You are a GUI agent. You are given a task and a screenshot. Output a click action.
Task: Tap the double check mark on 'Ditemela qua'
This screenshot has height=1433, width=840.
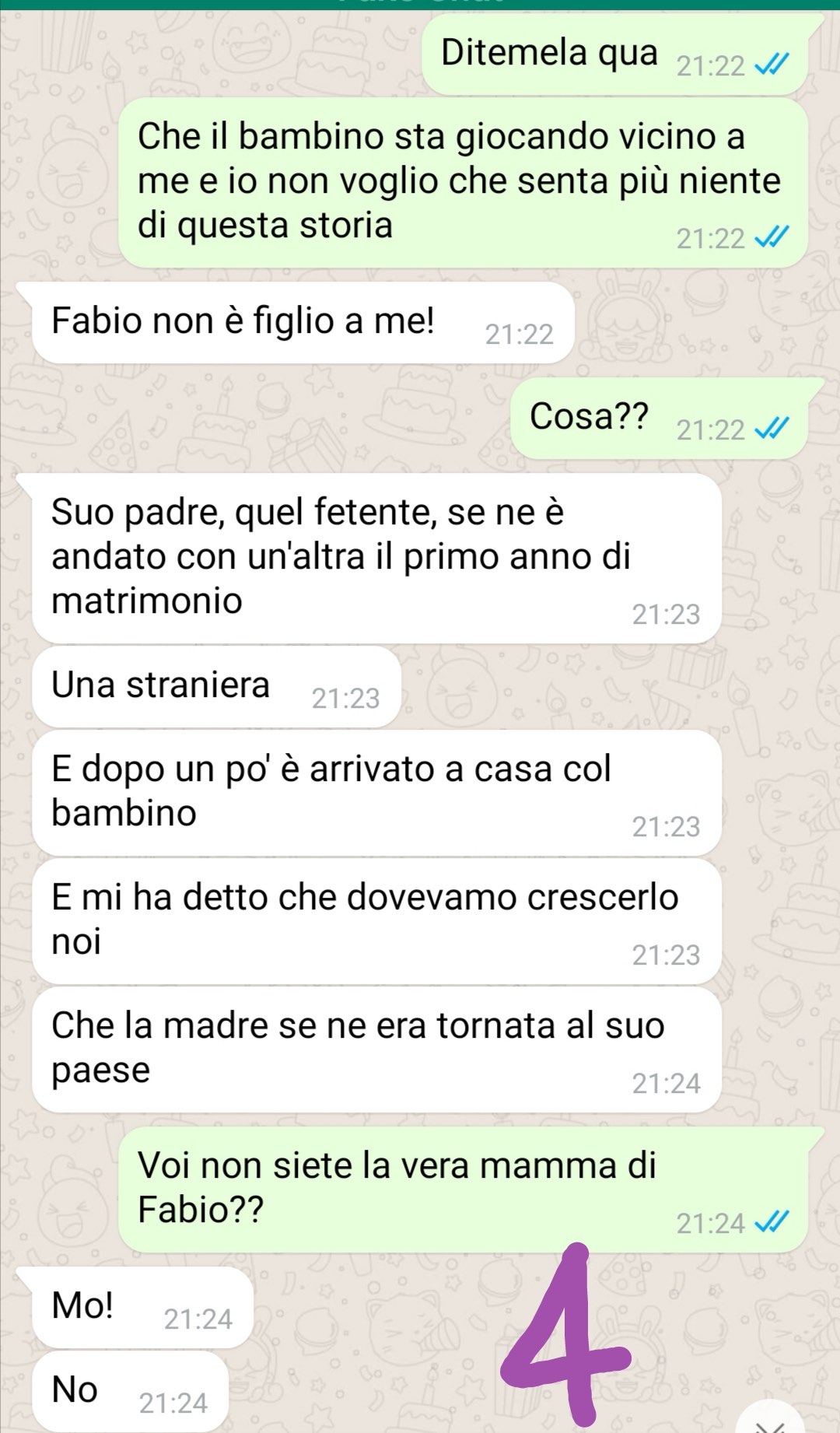[772, 66]
